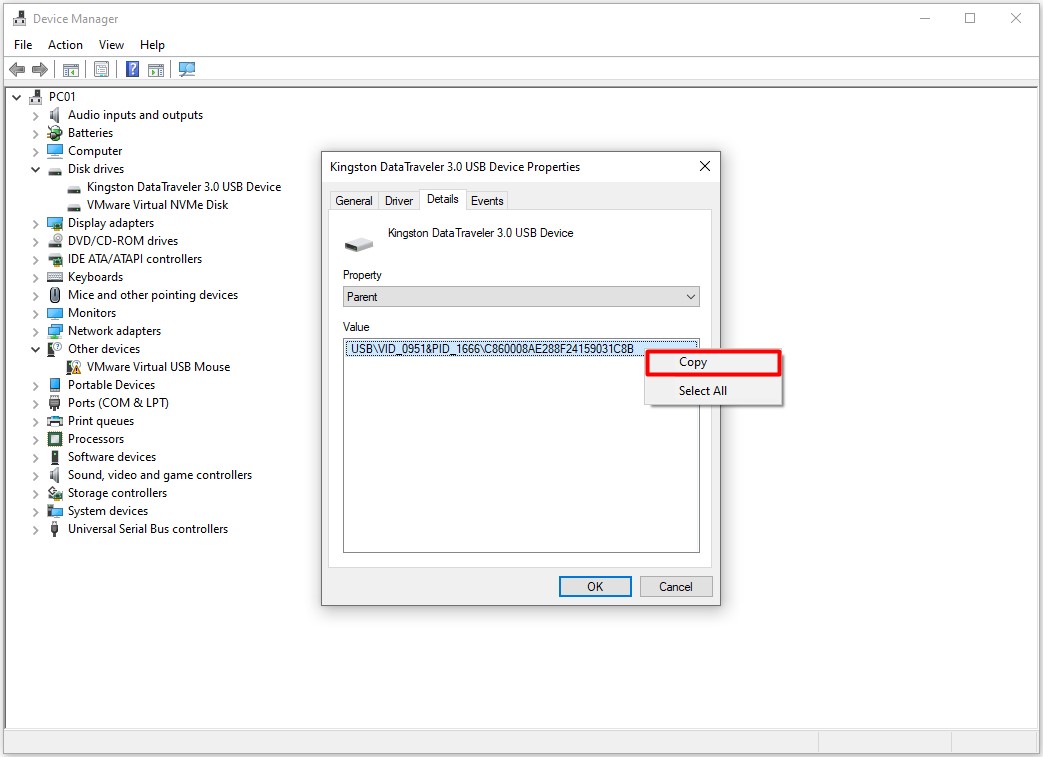Viewport: 1043px width, 757px height.
Task: Click the Keyboards category icon
Action: [x=55, y=277]
